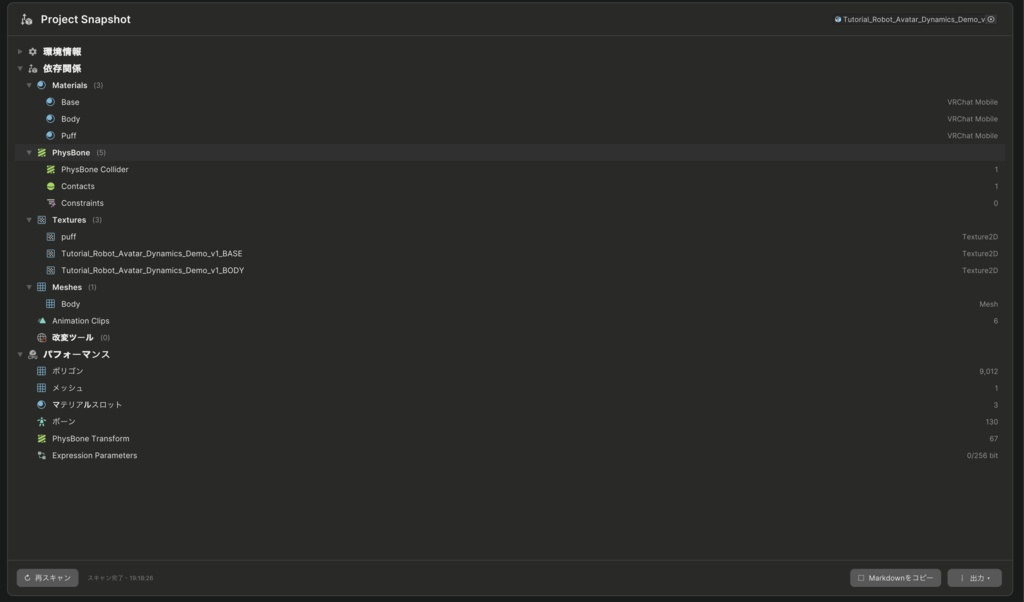Screen dimensions: 1024x602
Task: Click Markdownをコピー button
Action: click(x=895, y=578)
